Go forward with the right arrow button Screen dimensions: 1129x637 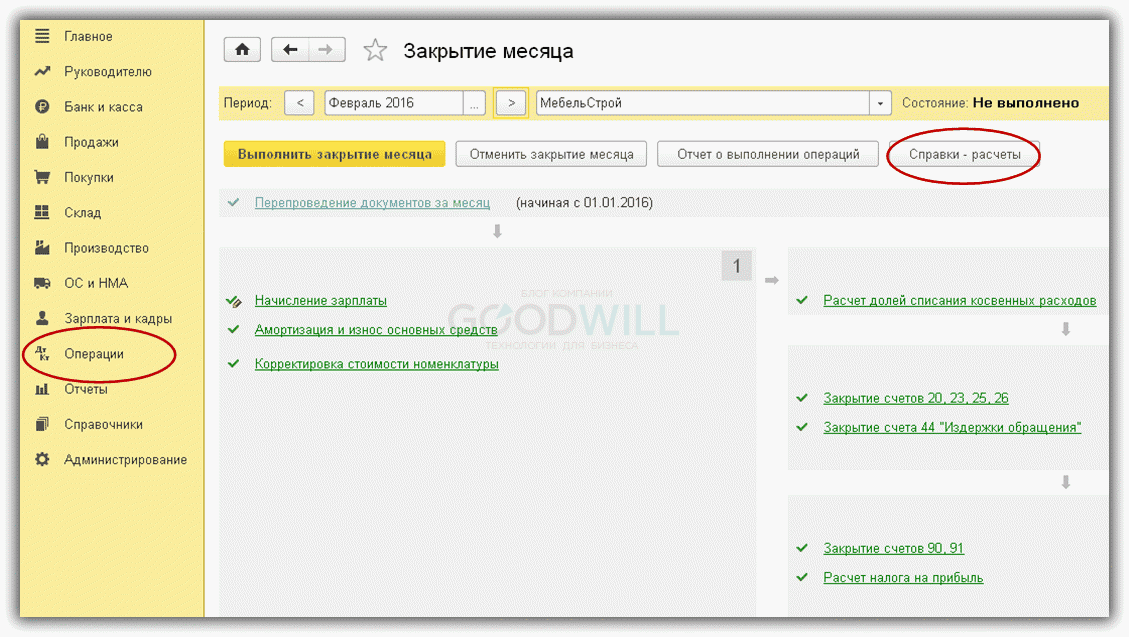pos(326,50)
